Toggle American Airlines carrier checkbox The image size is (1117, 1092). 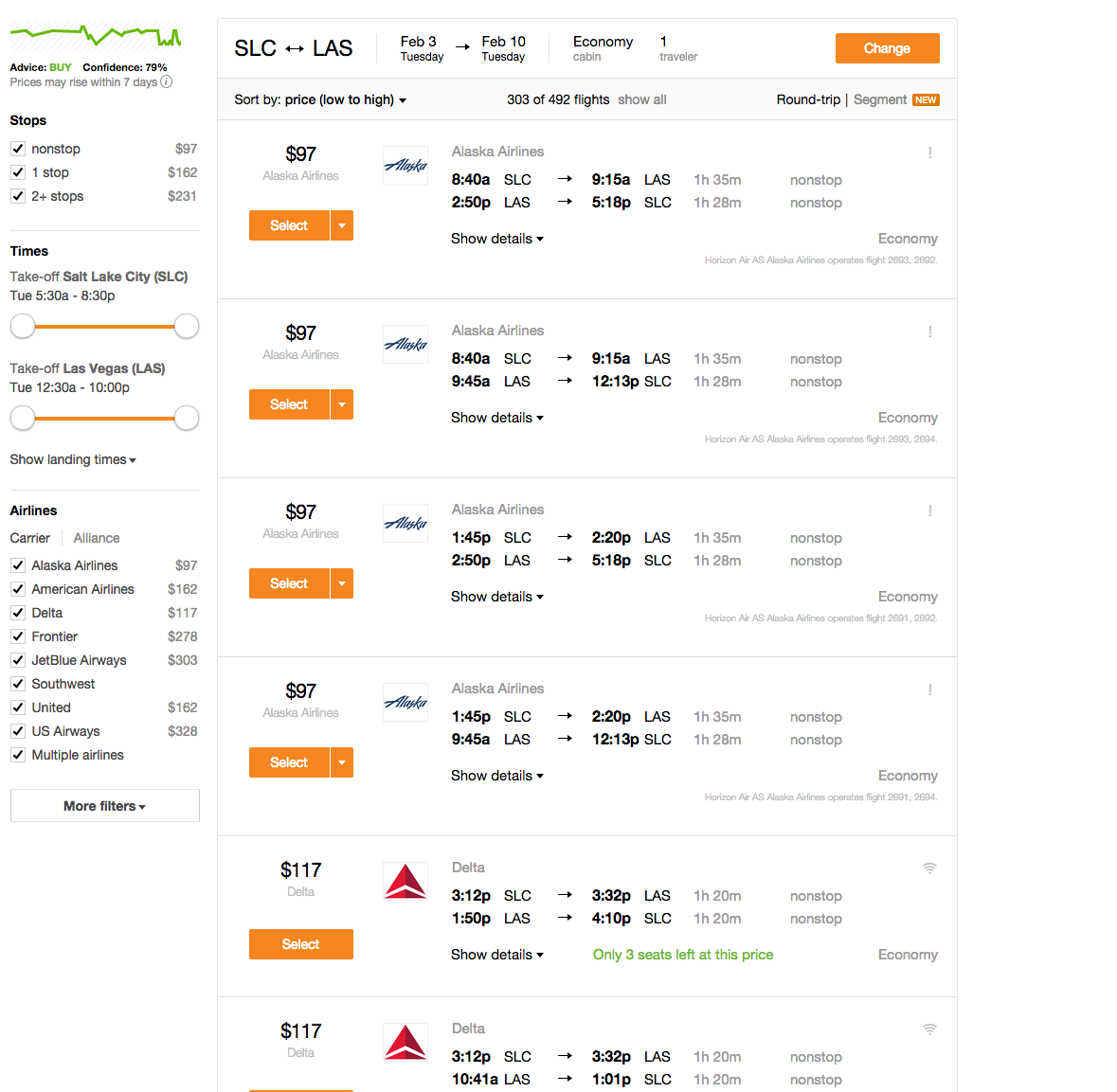pyautogui.click(x=18, y=589)
